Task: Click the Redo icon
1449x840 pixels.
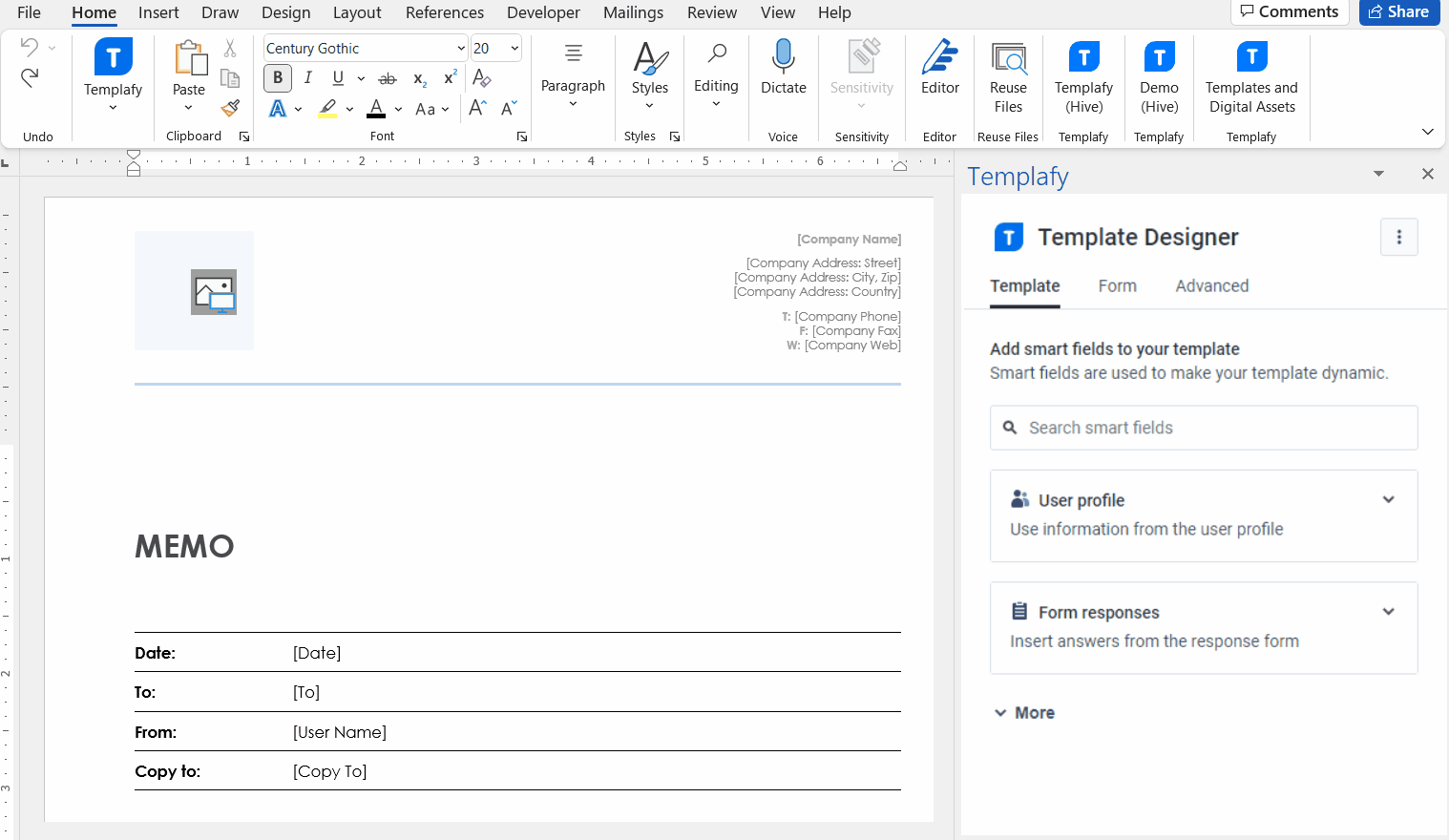Action: [30, 77]
